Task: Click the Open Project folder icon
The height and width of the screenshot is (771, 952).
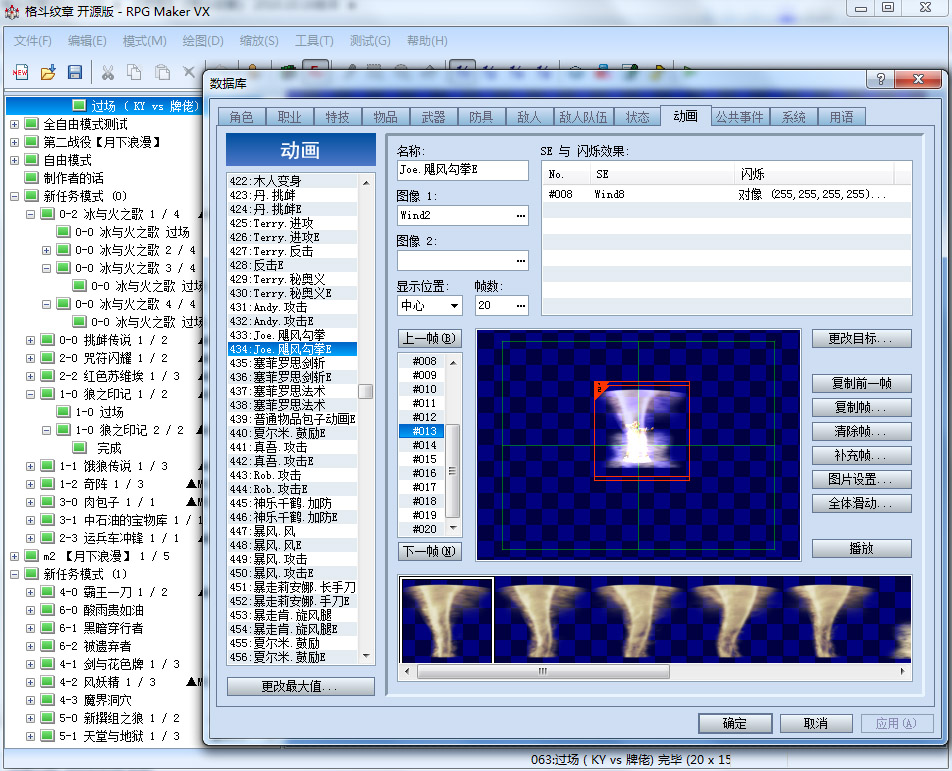Action: 48,72
